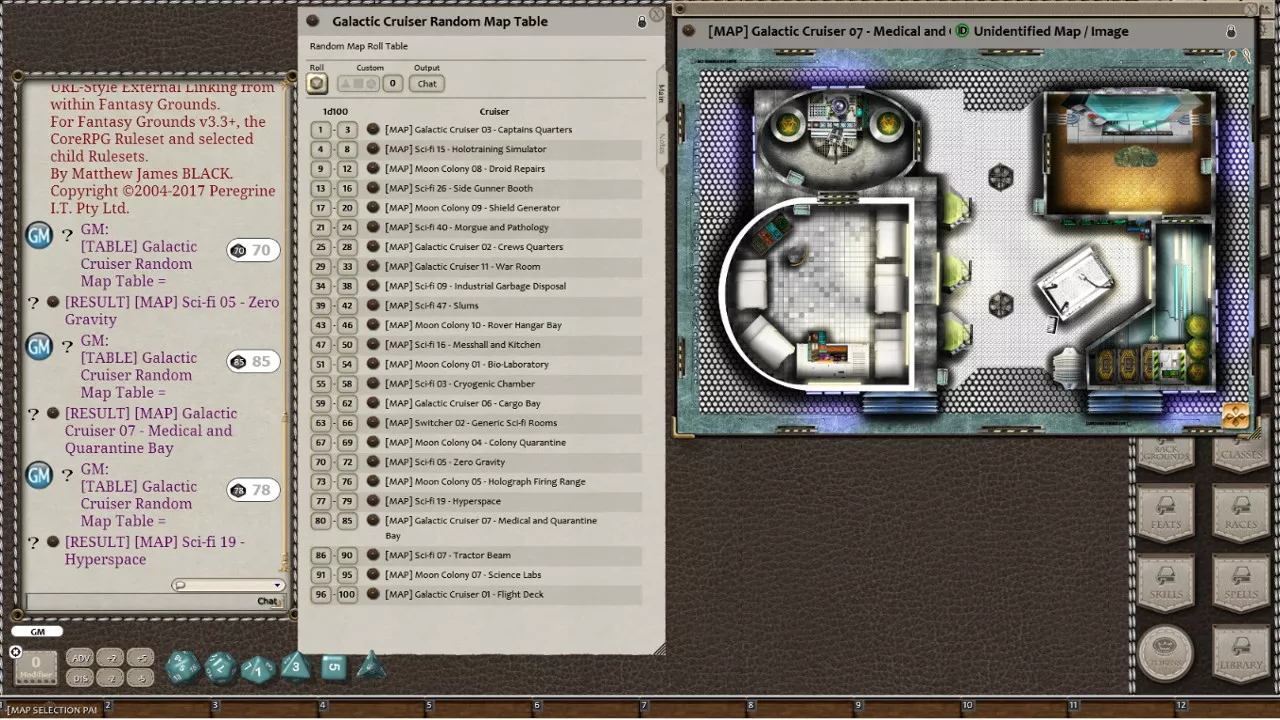
Task: Pick up the d6 die
Action: tap(334, 667)
